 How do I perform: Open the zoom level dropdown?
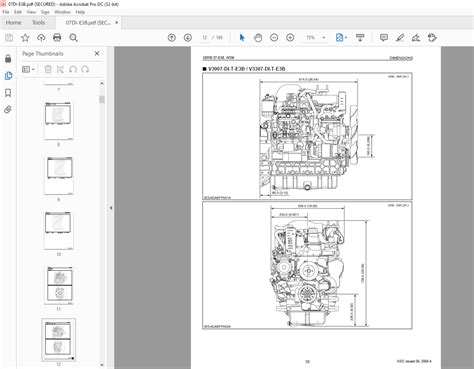(x=324, y=38)
